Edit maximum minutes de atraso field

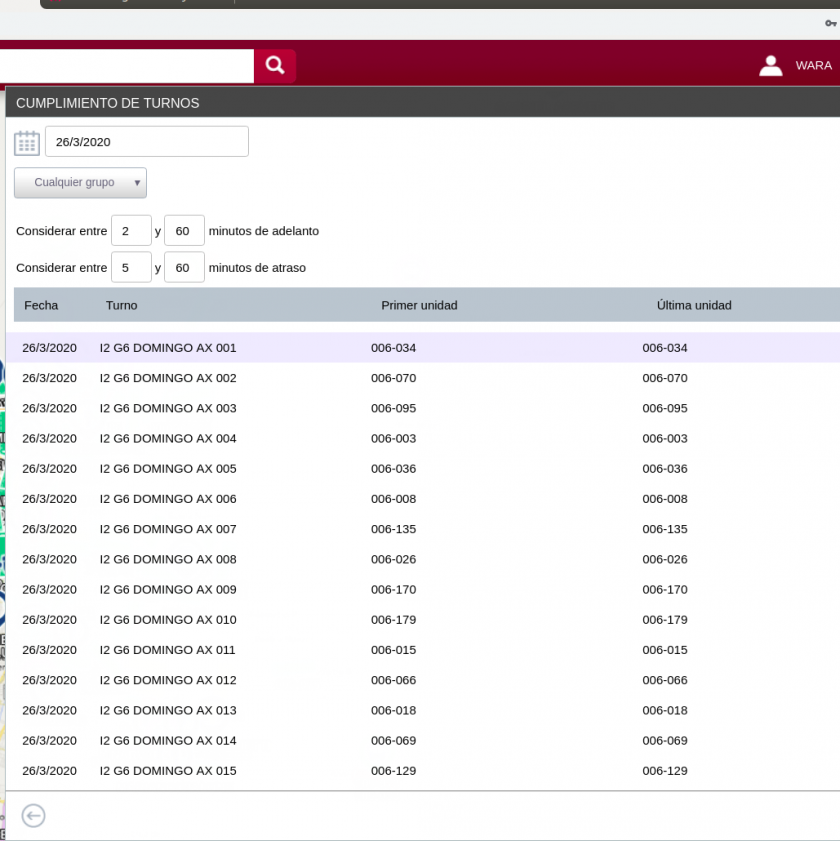184,268
